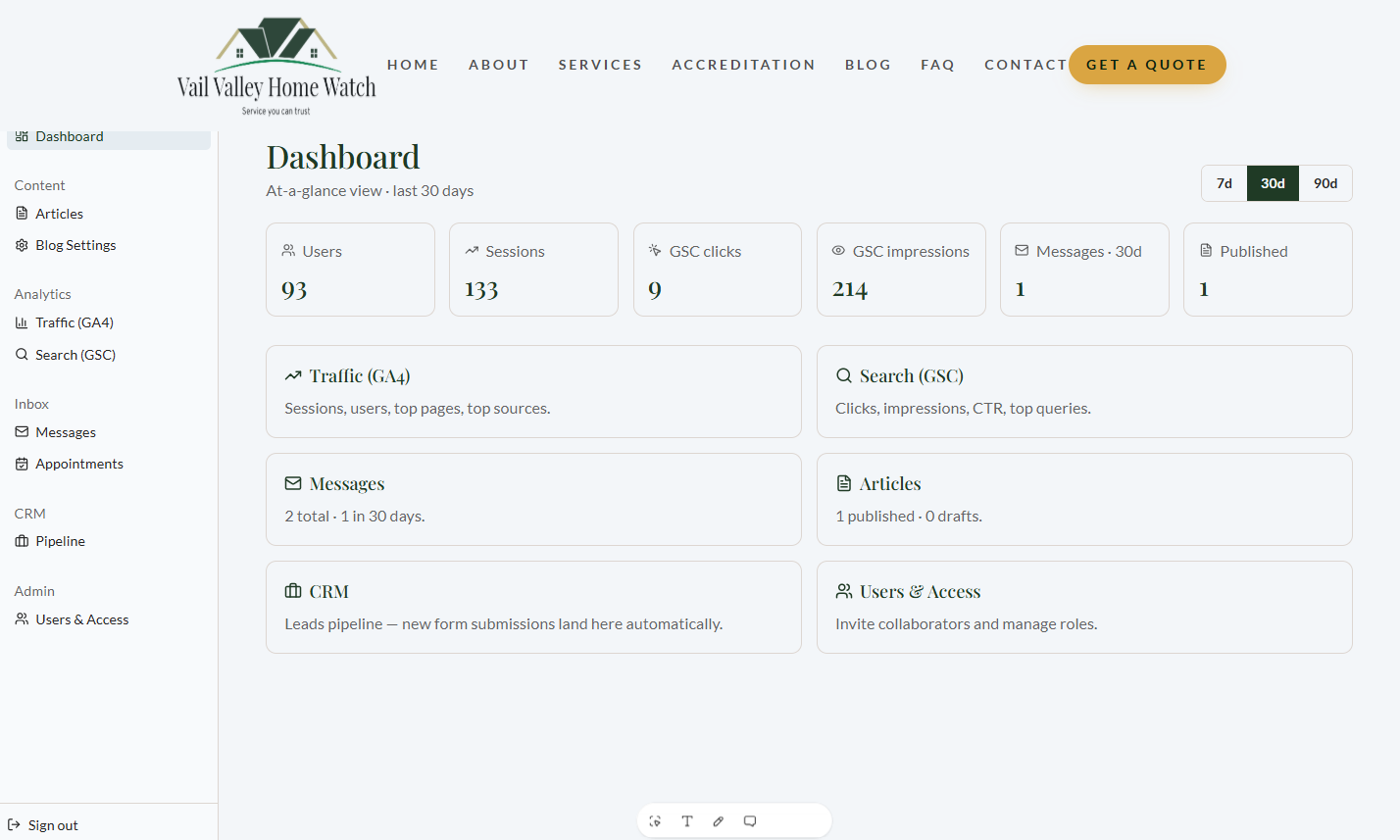
Task: Open the Services nav item
Action: (x=600, y=65)
